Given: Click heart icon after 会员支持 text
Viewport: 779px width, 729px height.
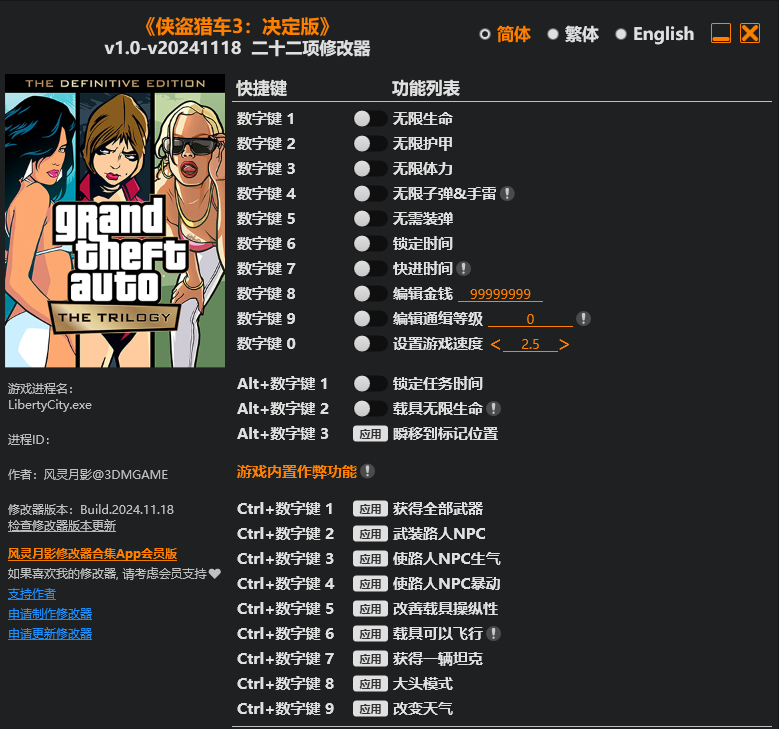Looking at the screenshot, I should 215,574.
